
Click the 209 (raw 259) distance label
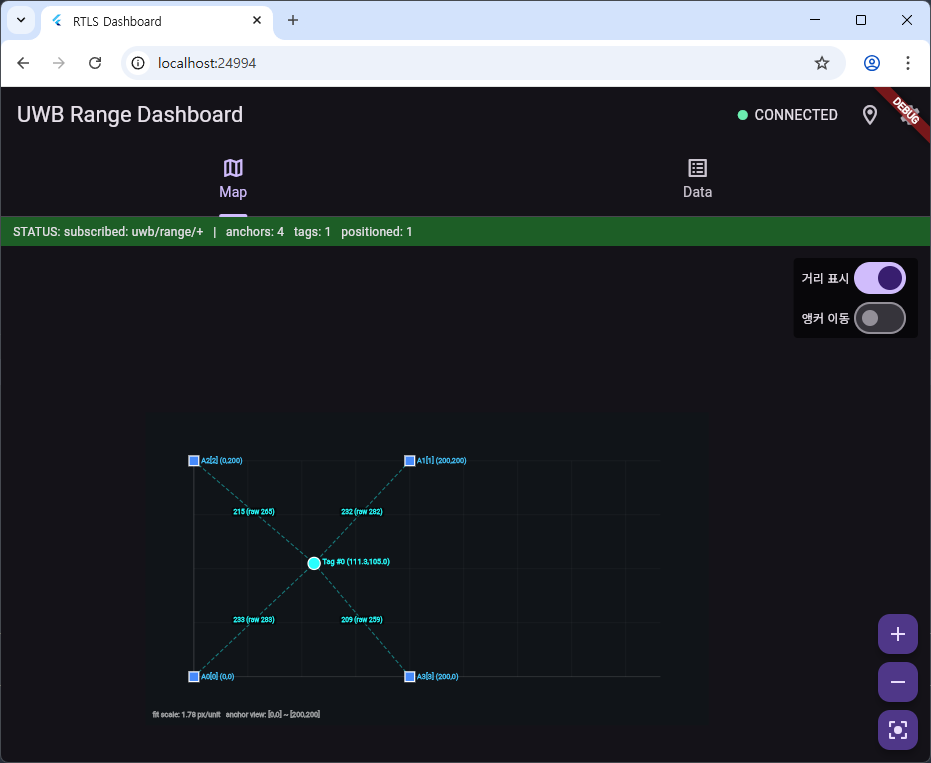362,620
